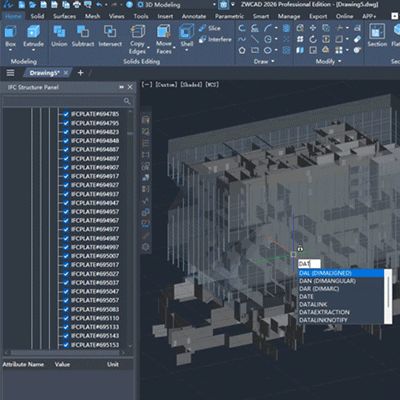Uncheck IFCPLATE#694823 checkbox

[x=66, y=132]
